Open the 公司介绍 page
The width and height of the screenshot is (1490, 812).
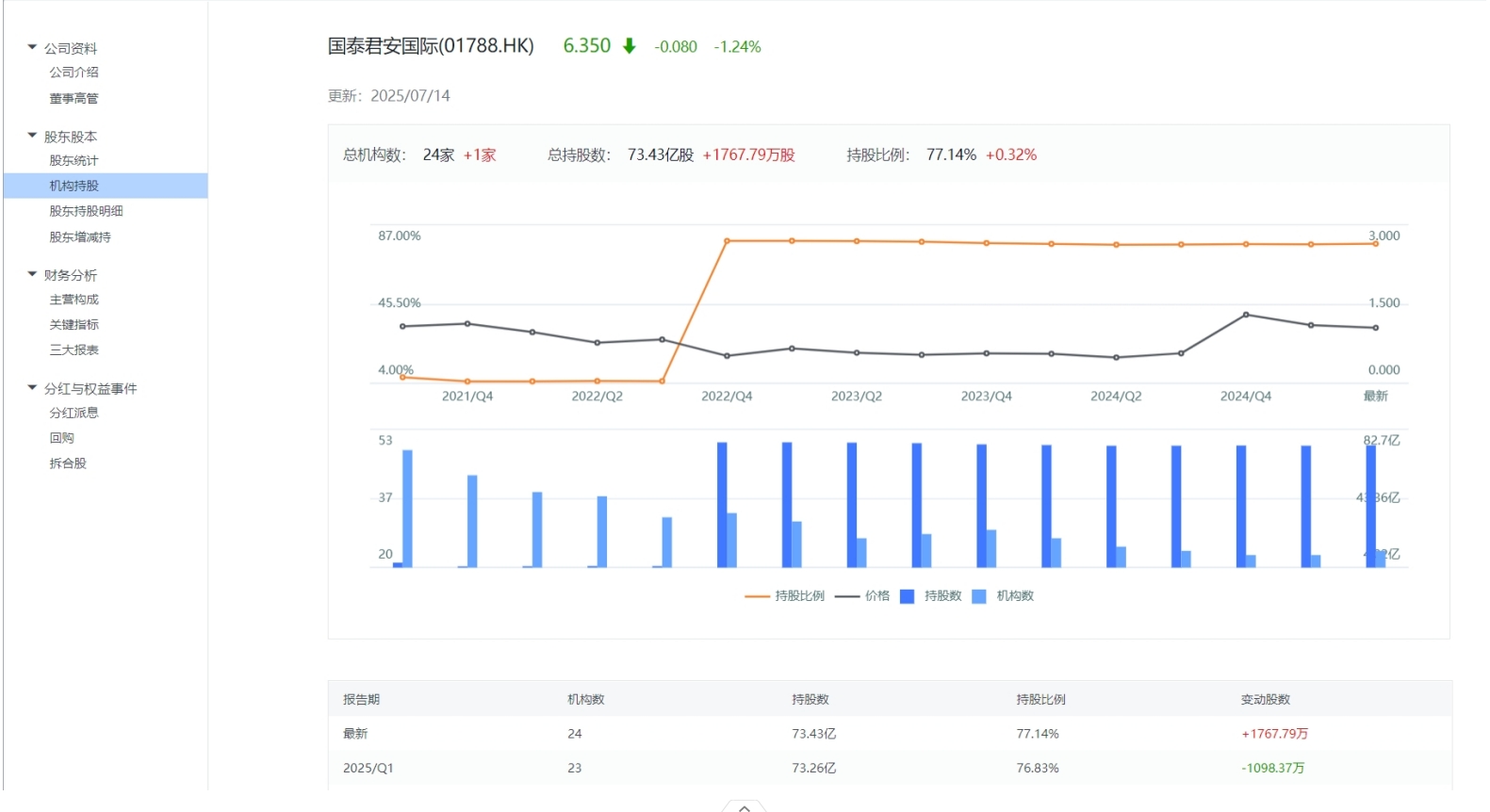pyautogui.click(x=74, y=73)
